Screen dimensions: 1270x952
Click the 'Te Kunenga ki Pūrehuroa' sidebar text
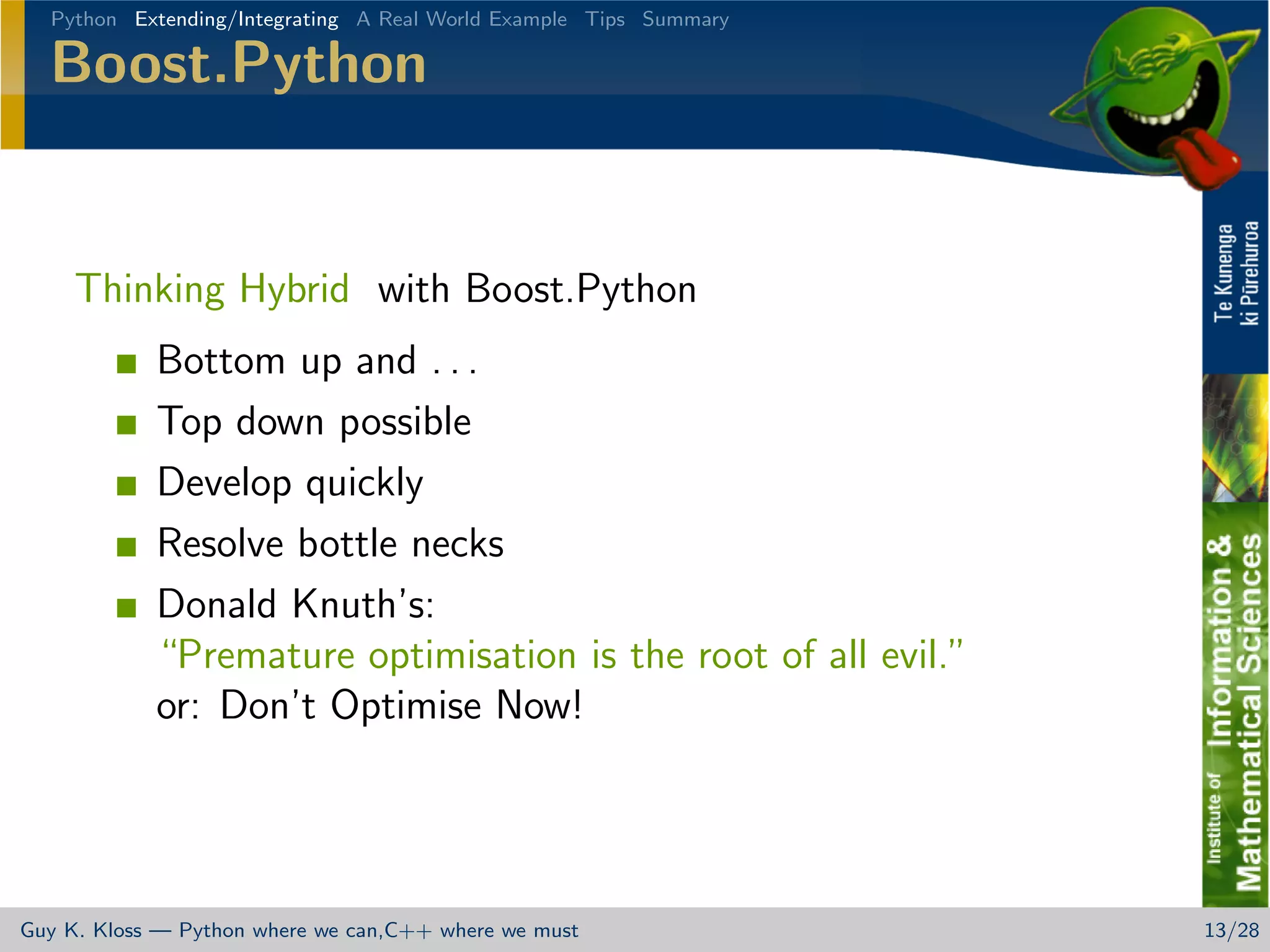1236,273
